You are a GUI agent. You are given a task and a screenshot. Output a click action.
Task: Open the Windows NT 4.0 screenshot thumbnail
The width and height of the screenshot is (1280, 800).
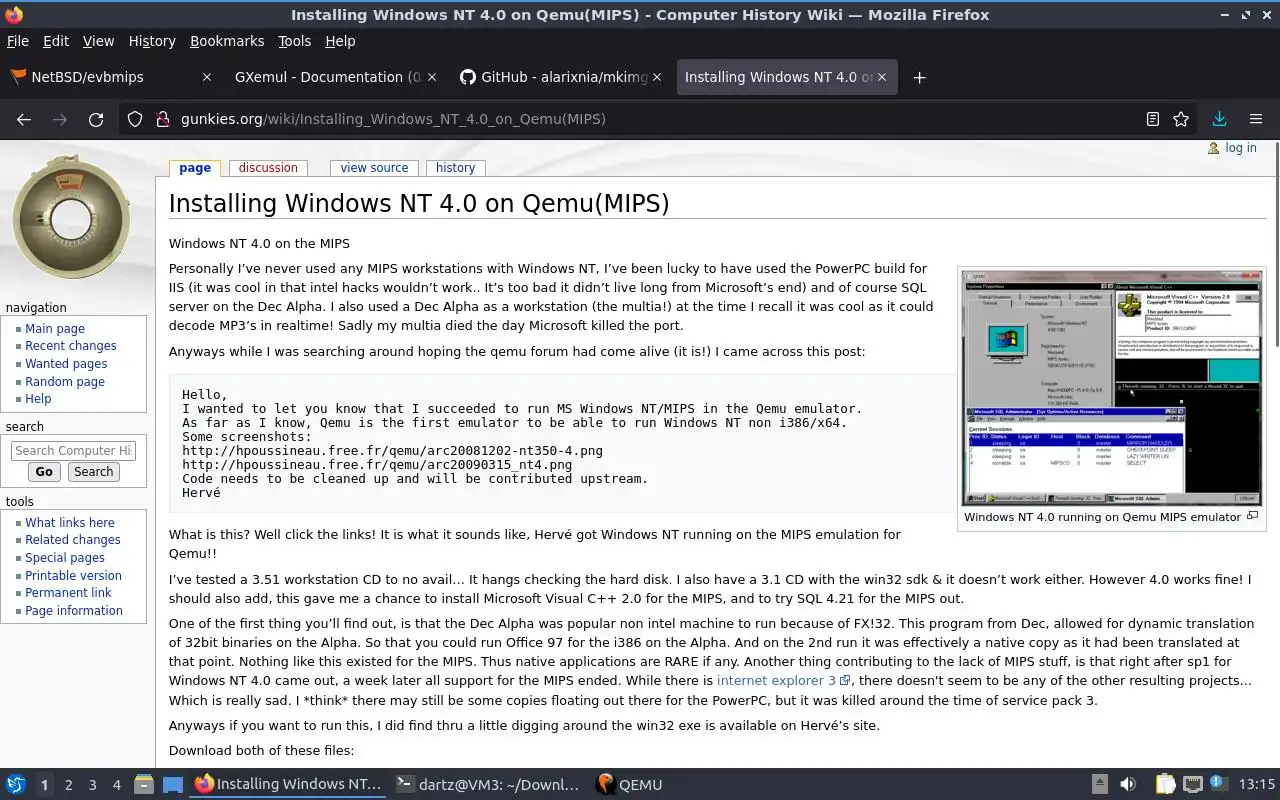coord(1112,388)
